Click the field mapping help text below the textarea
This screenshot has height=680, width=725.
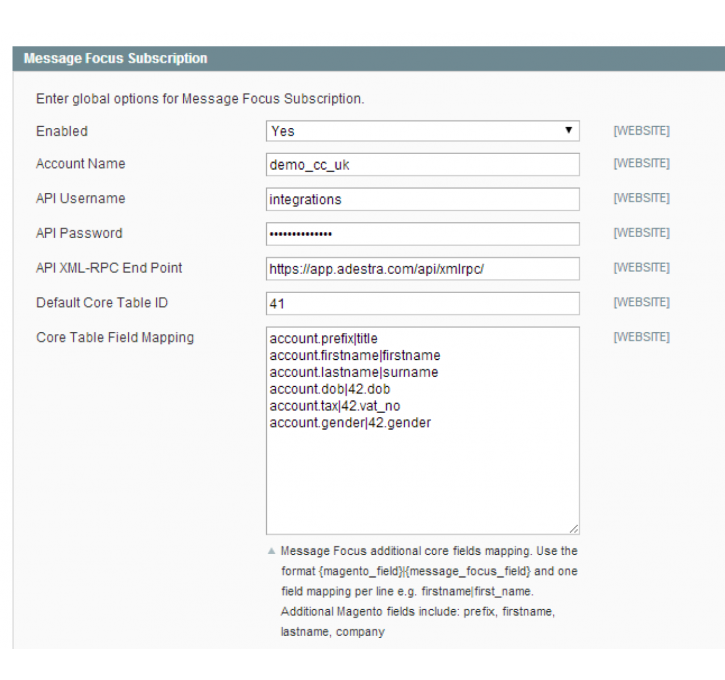tap(428, 592)
